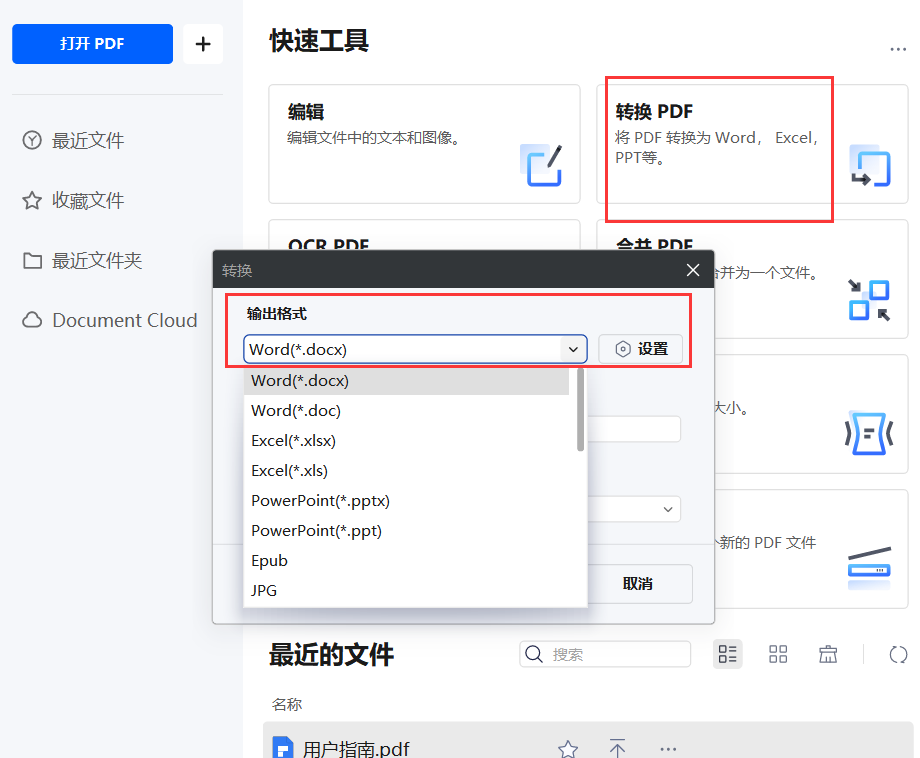The height and width of the screenshot is (758, 920).
Task: Click the 搜索 search field
Action: coord(605,654)
